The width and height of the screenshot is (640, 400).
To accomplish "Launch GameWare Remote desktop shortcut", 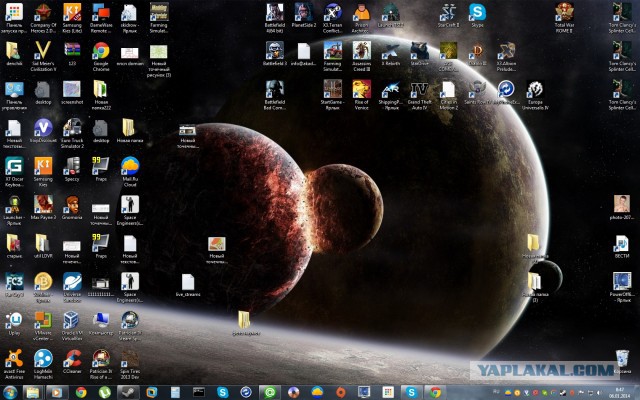I will (101, 18).
